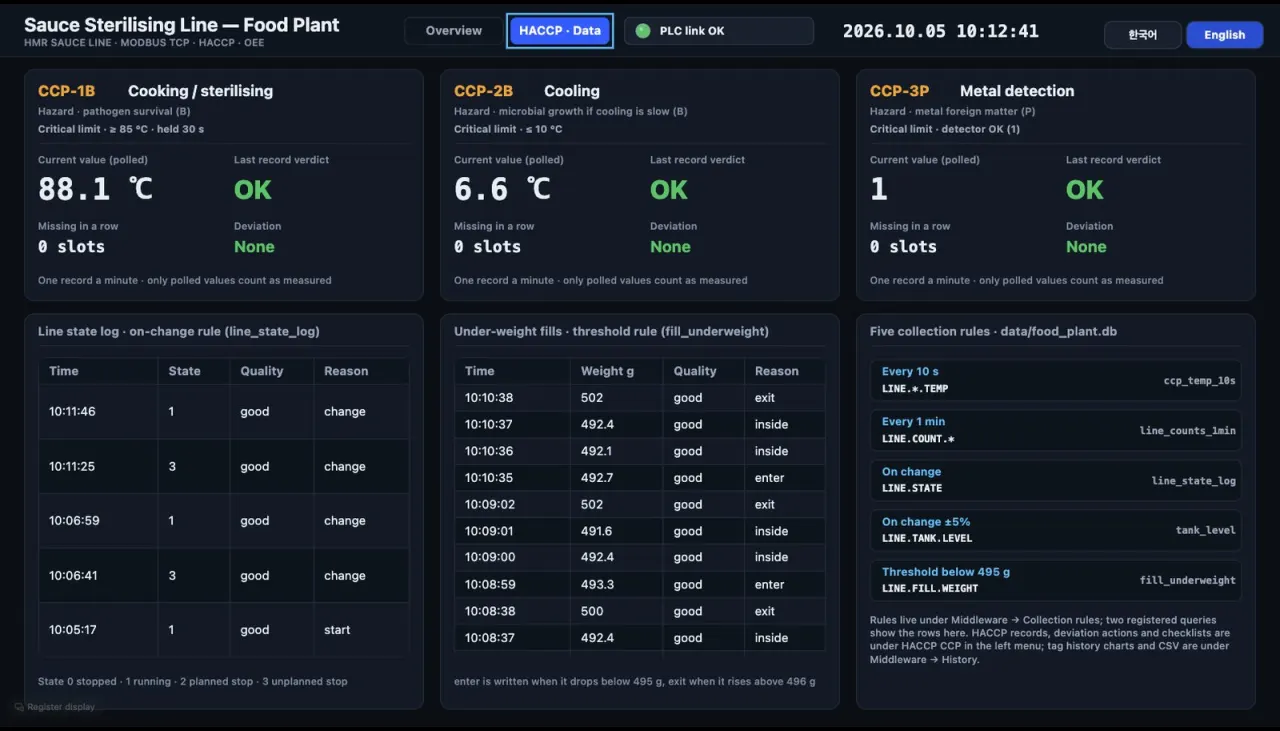Open the Every 1 min collection rule
Image resolution: width=1280 pixels, height=731 pixels.
[1055, 430]
